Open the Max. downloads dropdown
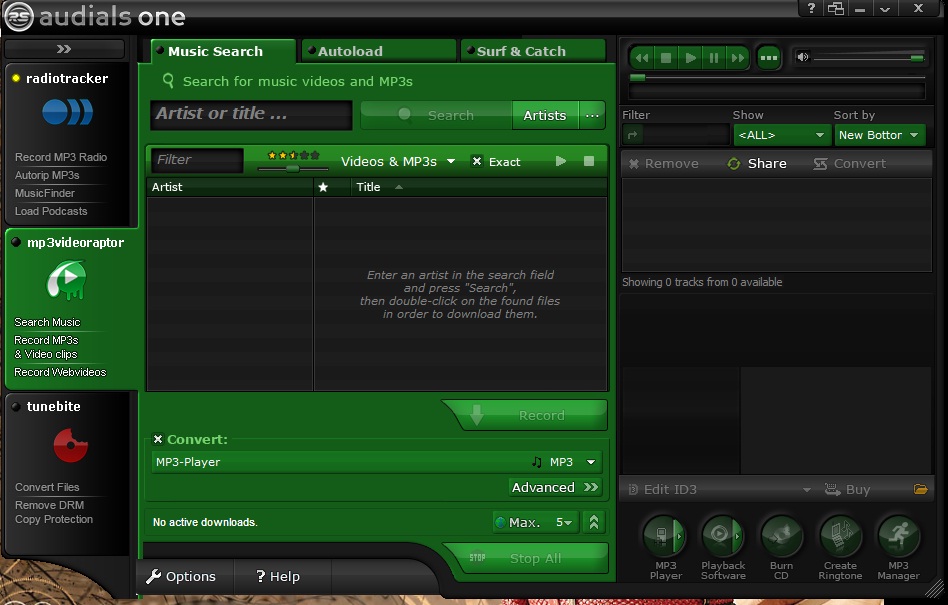The height and width of the screenshot is (605, 948). point(536,522)
